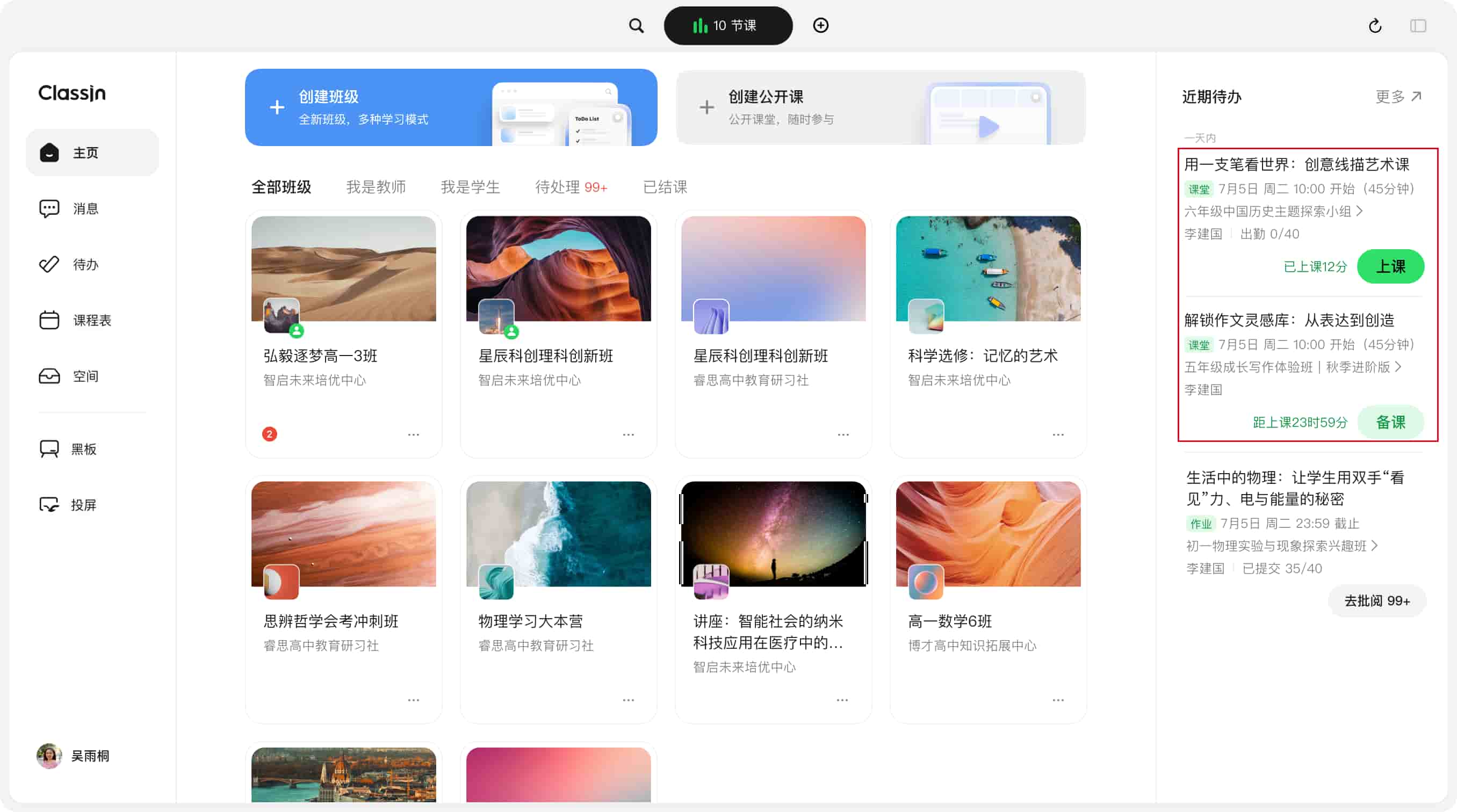Open more menu of 思辨哲学会考冲刺班
This screenshot has width=1457, height=812.
(414, 700)
